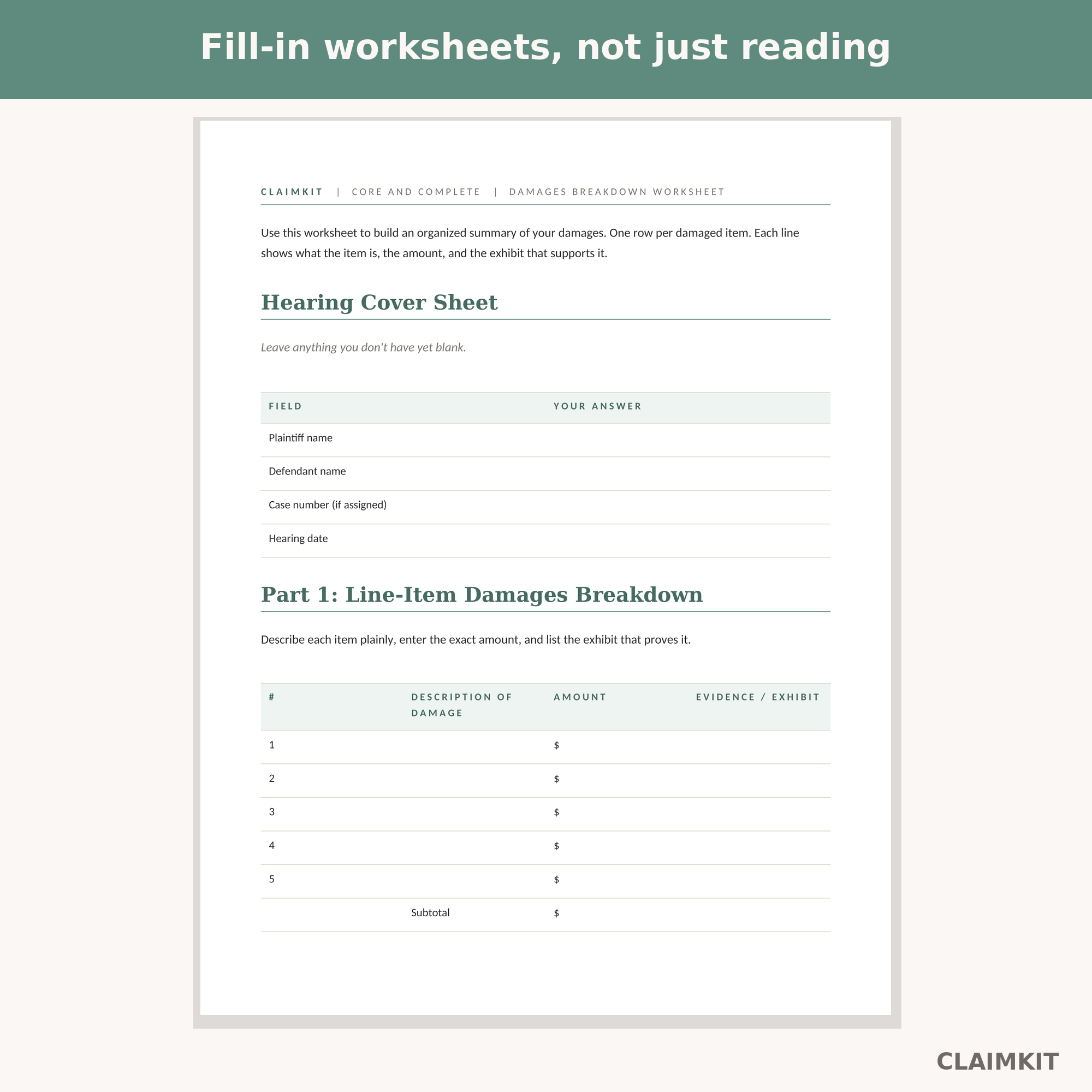Click the 'Hearing date' row label
The height and width of the screenshot is (1092, 1092).
click(x=298, y=539)
